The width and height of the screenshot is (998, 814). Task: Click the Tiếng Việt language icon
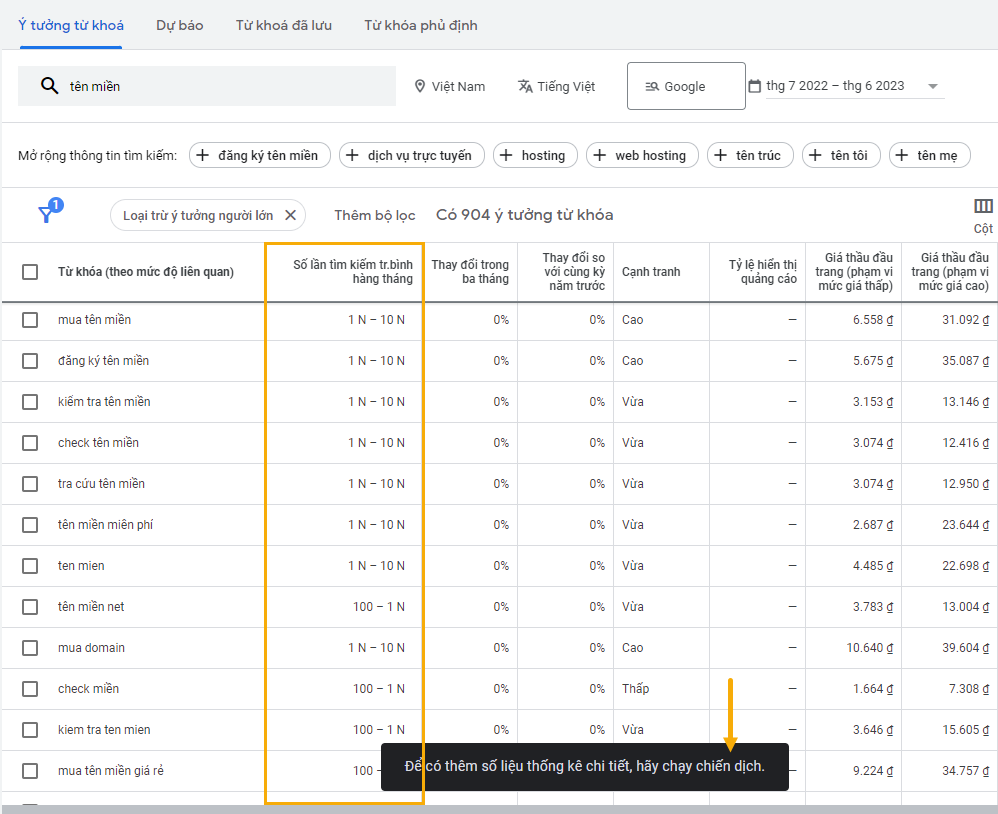pyautogui.click(x=525, y=86)
